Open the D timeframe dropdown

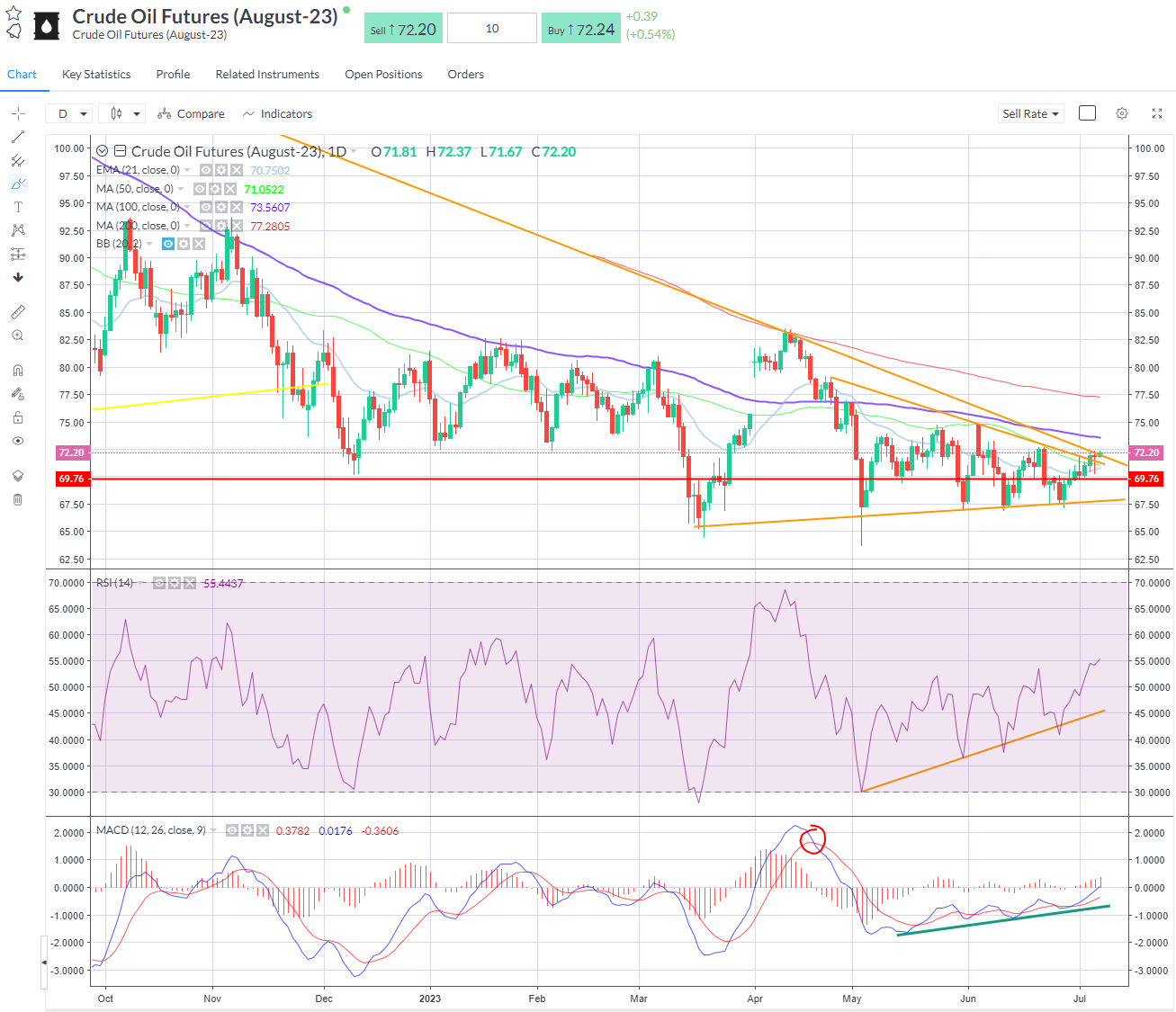pos(72,113)
